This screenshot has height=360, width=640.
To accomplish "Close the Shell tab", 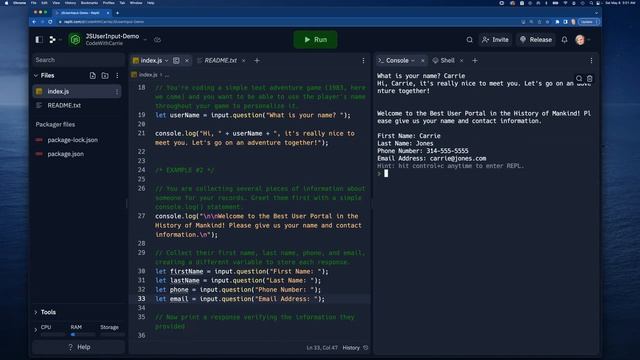I will (462, 60).
